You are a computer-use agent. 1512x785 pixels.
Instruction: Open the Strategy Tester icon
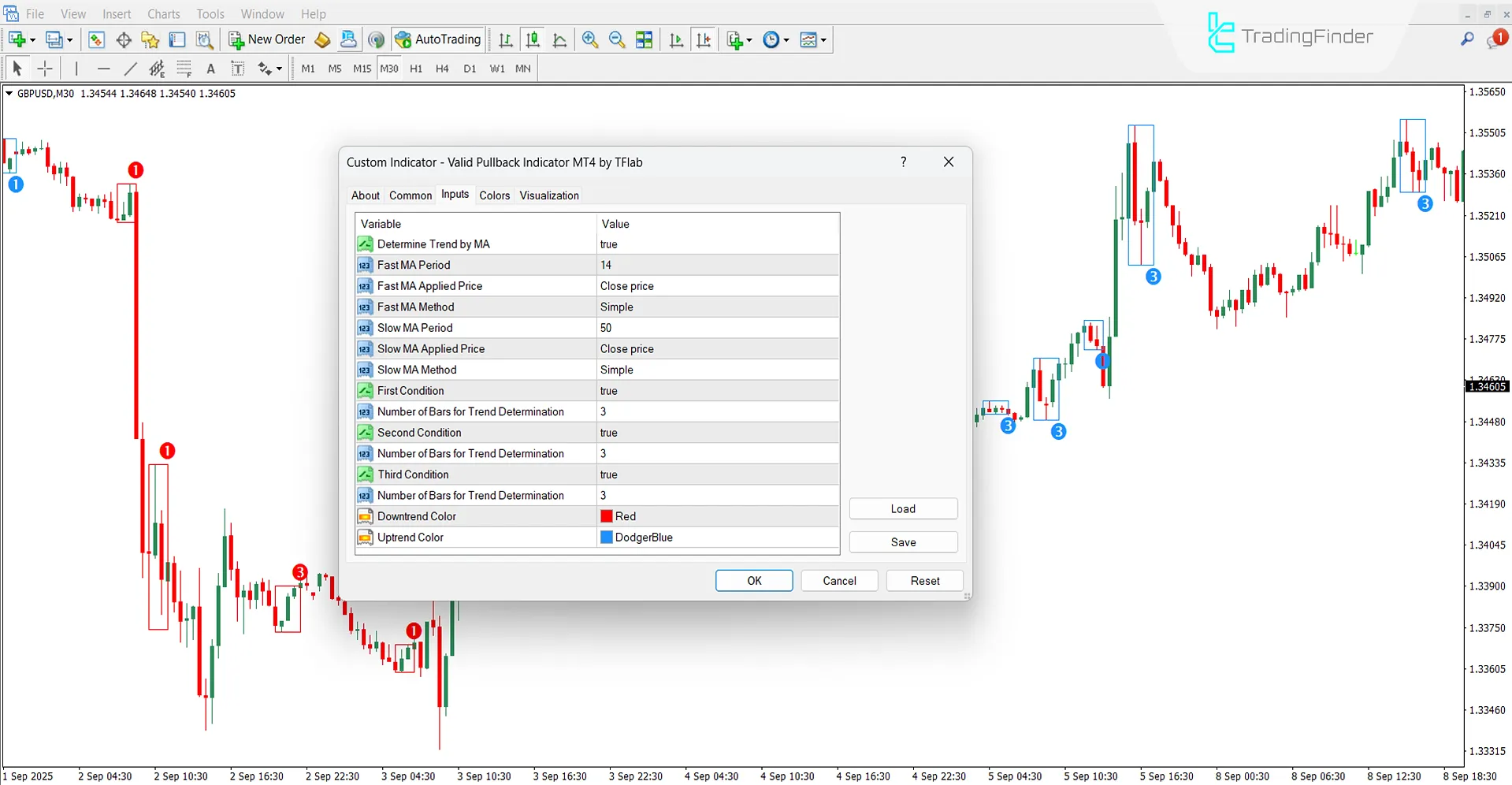tap(204, 39)
